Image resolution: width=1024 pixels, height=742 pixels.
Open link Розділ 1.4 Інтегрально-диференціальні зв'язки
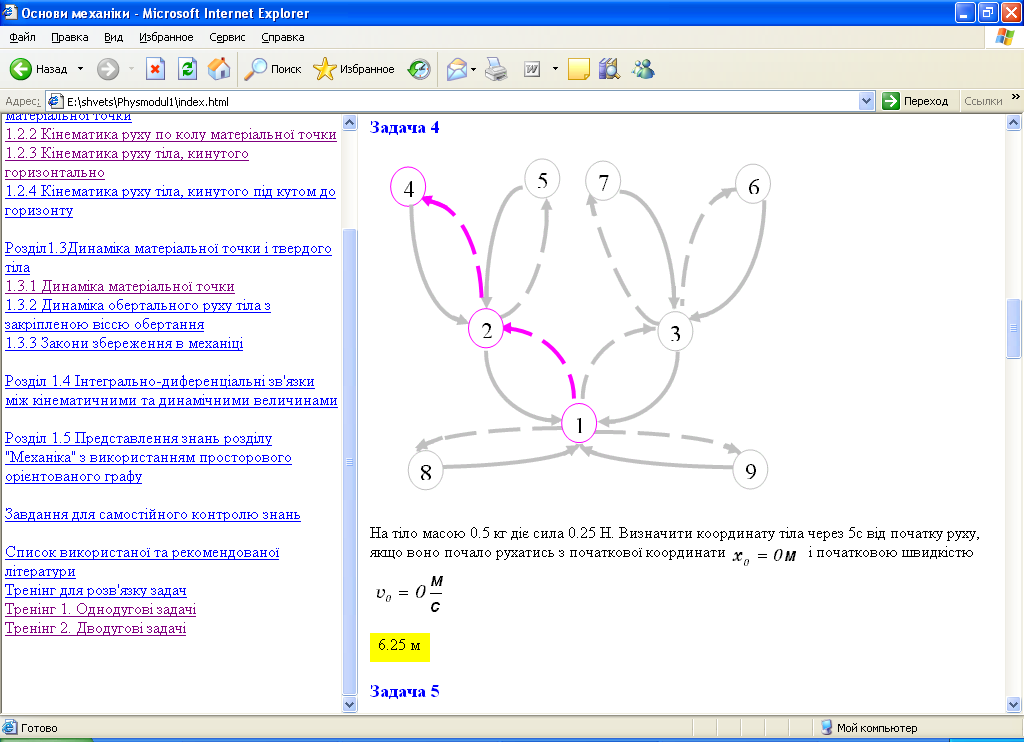coord(171,391)
